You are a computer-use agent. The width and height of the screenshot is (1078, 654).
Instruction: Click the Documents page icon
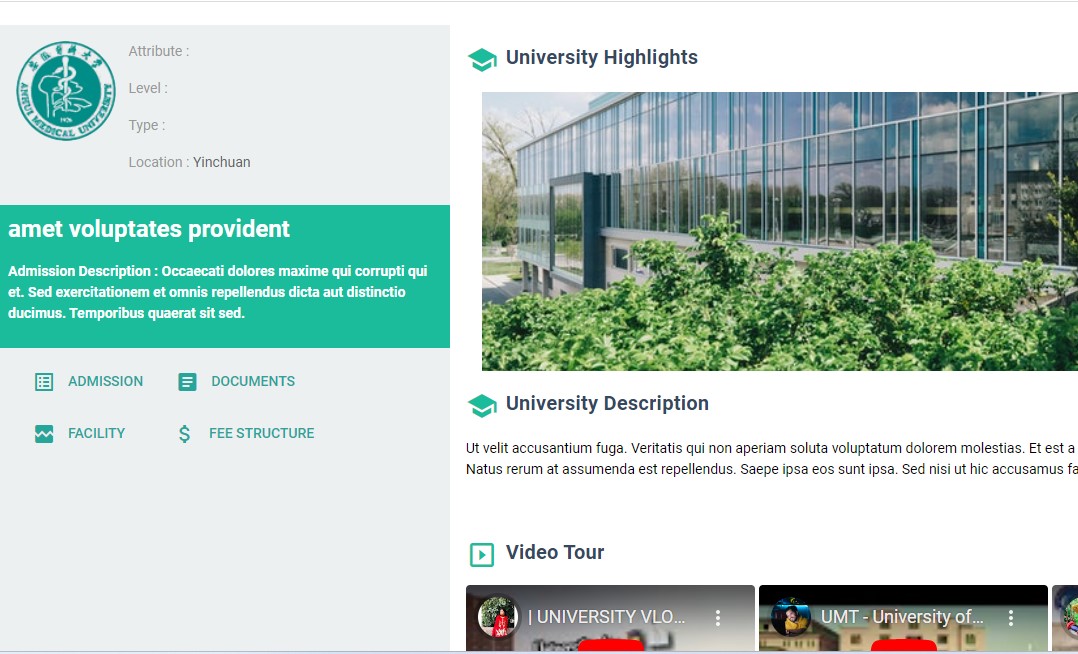tap(187, 382)
